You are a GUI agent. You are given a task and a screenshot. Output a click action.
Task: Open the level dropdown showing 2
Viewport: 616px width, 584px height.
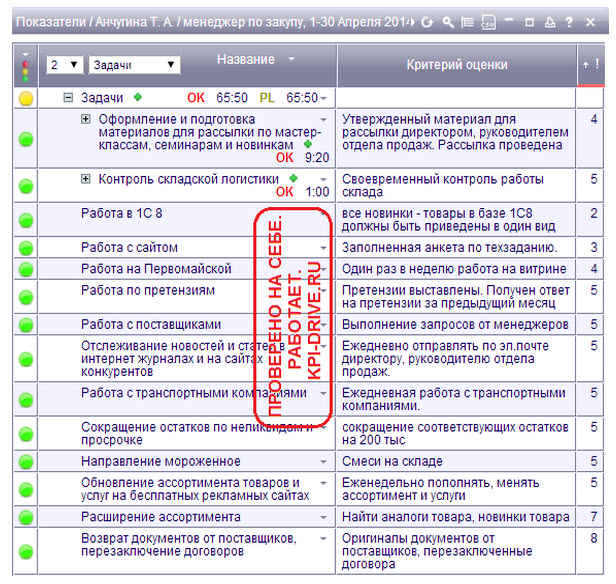click(x=65, y=65)
